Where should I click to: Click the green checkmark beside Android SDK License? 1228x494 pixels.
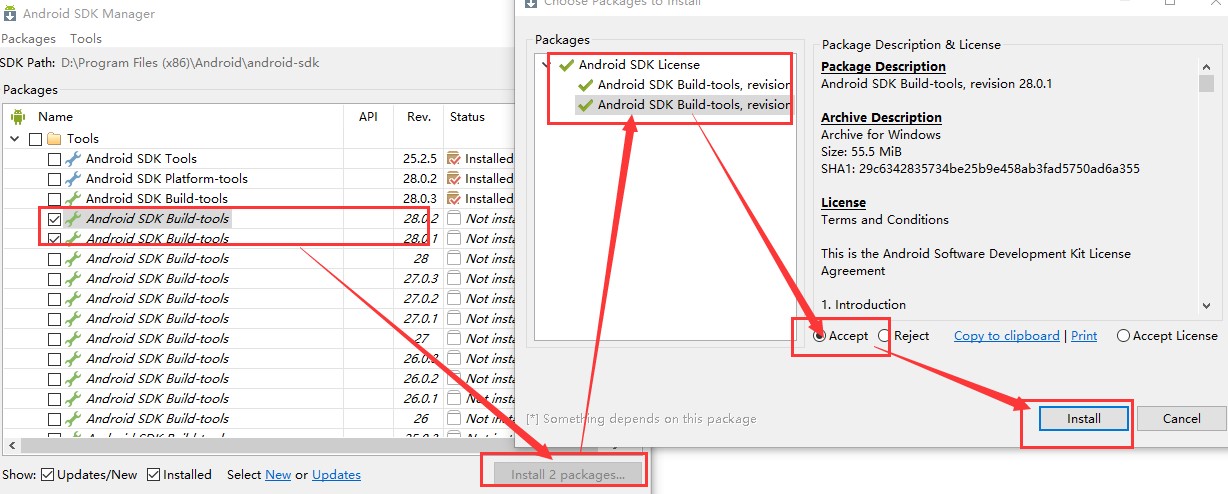click(566, 65)
